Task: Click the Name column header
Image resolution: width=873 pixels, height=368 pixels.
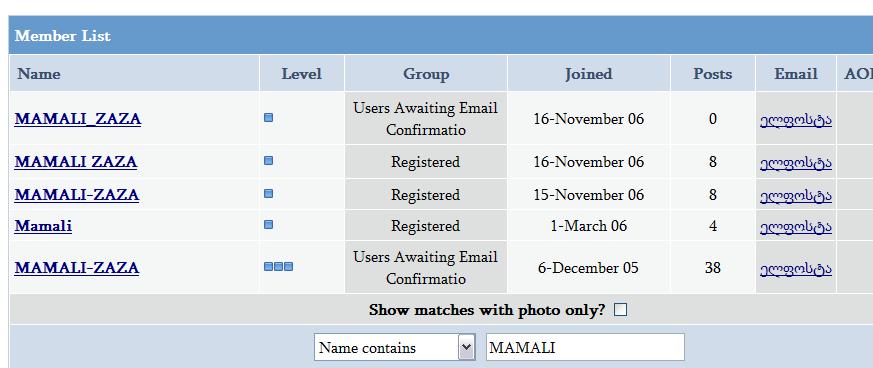Action: pyautogui.click(x=39, y=74)
